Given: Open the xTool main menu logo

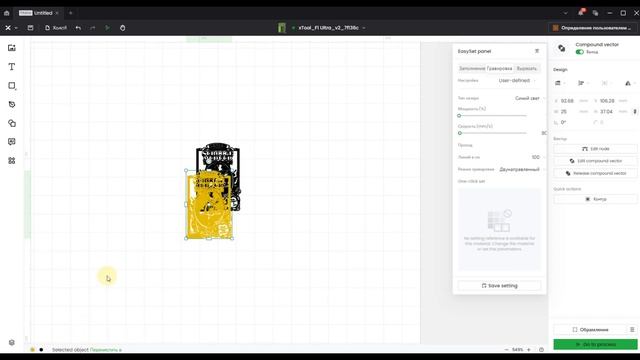Looking at the screenshot, I should tap(8, 28).
